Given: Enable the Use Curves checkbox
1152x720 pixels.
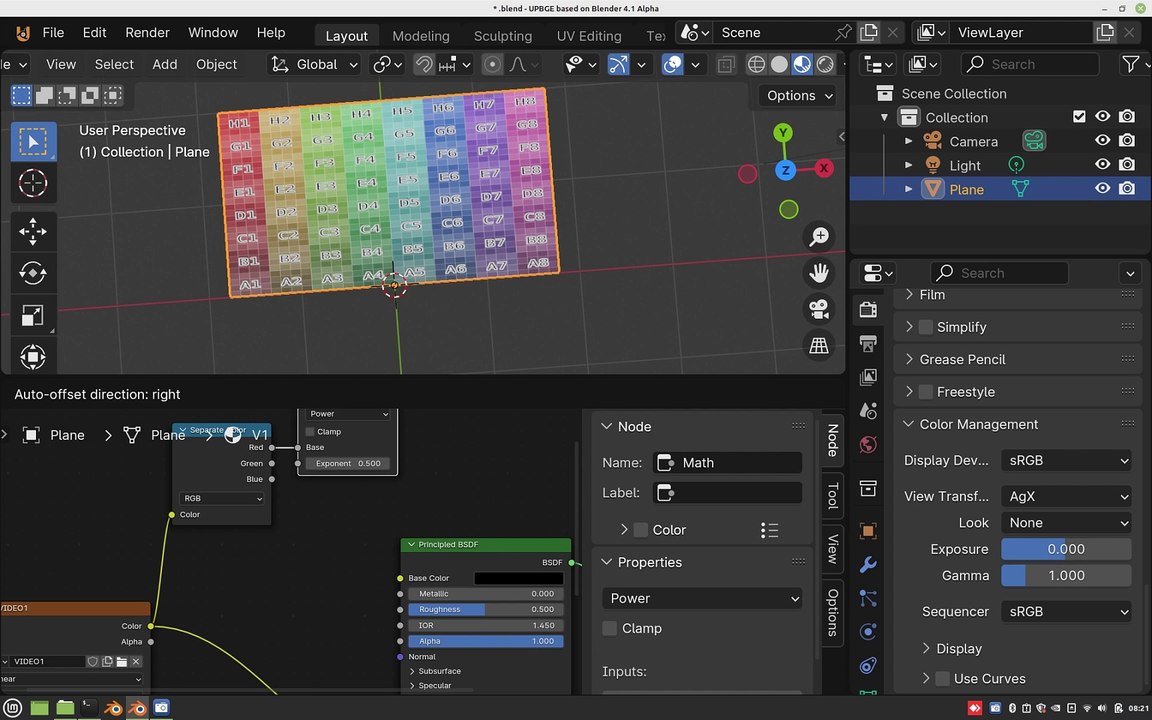Looking at the screenshot, I should point(943,679).
